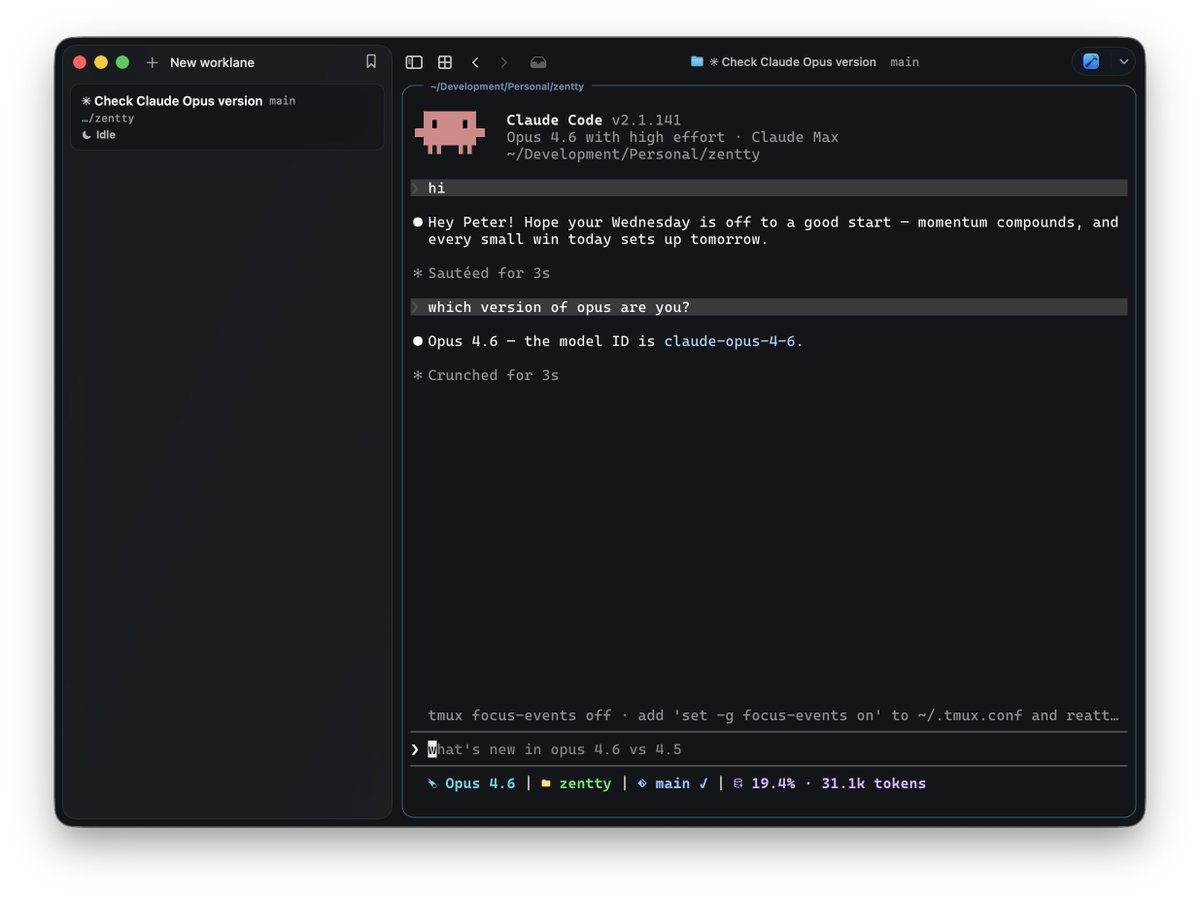The height and width of the screenshot is (899, 1200).
Task: Go forward with the right chevron
Action: [504, 62]
